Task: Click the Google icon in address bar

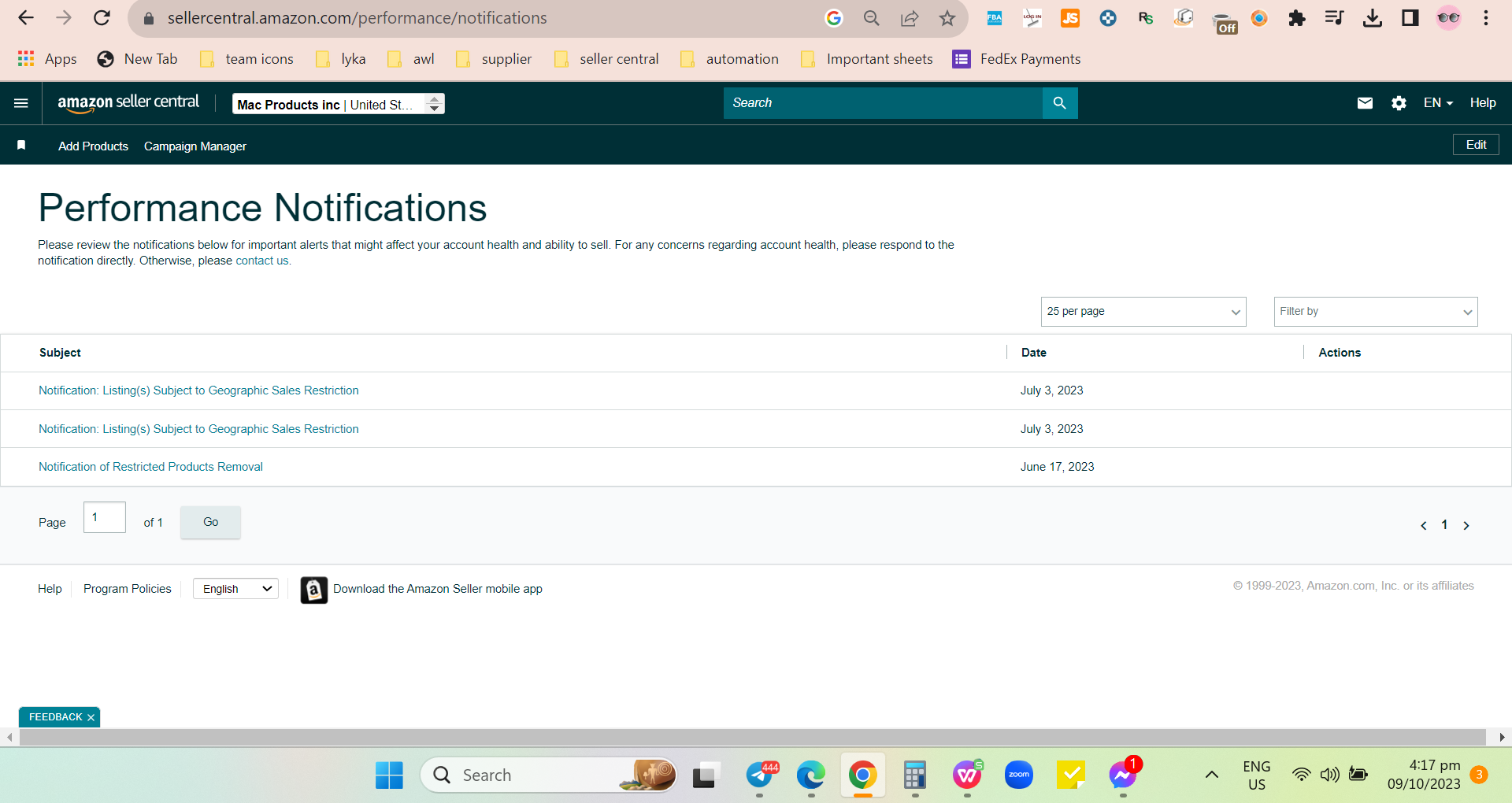Action: point(834,18)
